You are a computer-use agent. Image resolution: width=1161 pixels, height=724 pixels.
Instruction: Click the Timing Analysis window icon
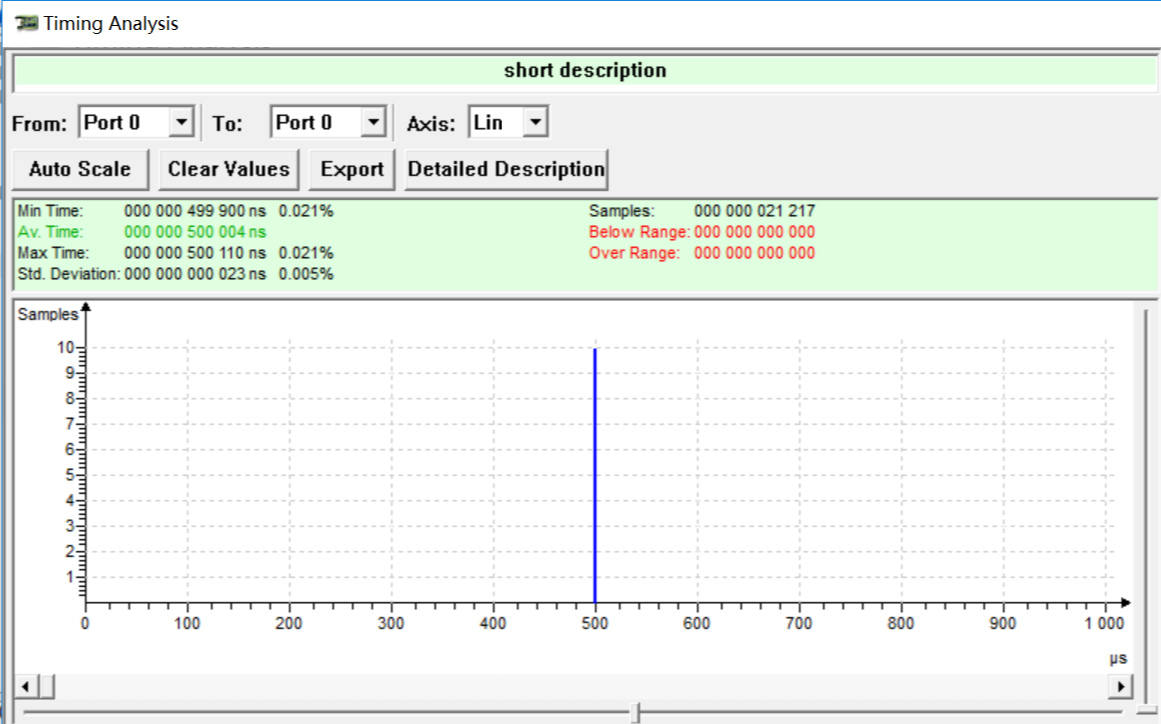click(x=26, y=24)
